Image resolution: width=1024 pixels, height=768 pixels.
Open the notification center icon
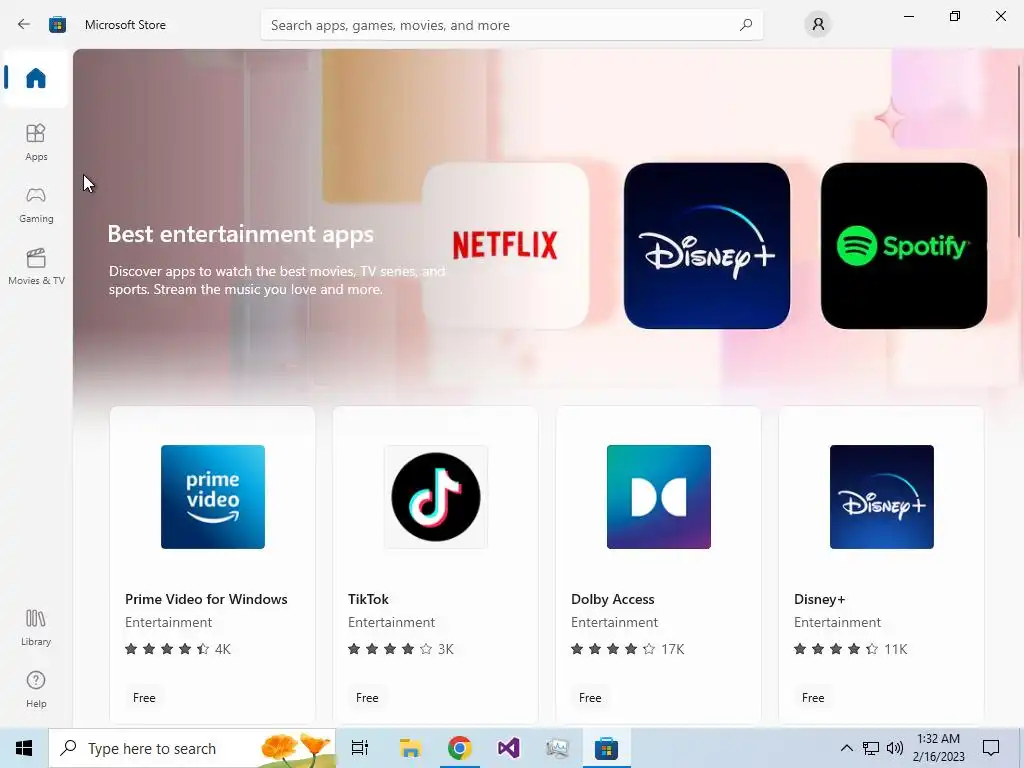[x=991, y=748]
